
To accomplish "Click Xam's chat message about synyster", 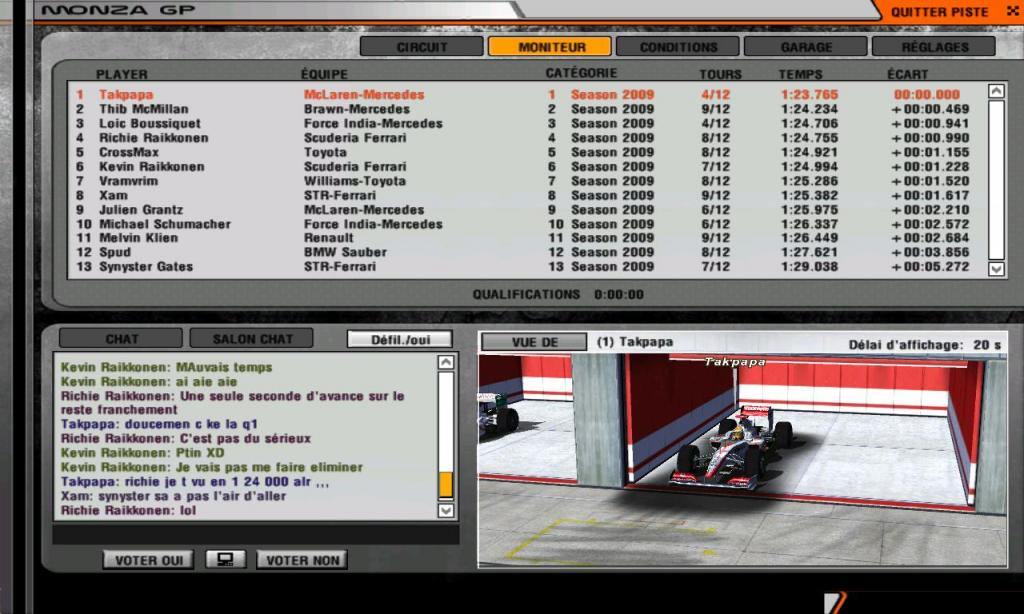I will (x=173, y=496).
